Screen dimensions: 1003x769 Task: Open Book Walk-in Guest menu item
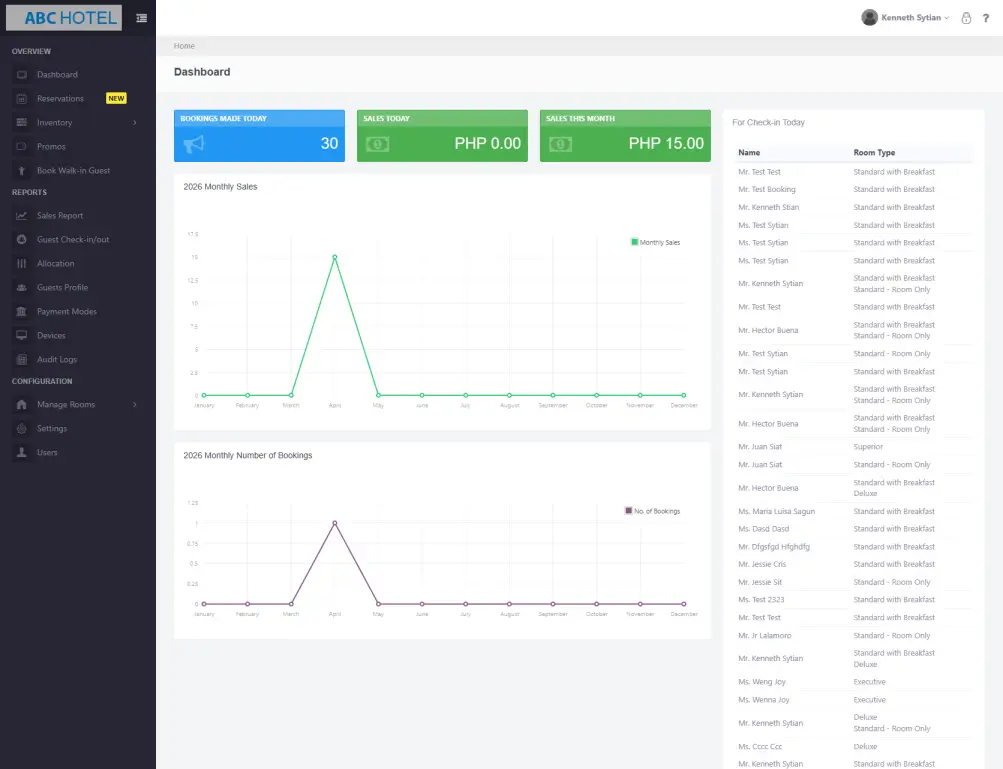pyautogui.click(x=74, y=171)
